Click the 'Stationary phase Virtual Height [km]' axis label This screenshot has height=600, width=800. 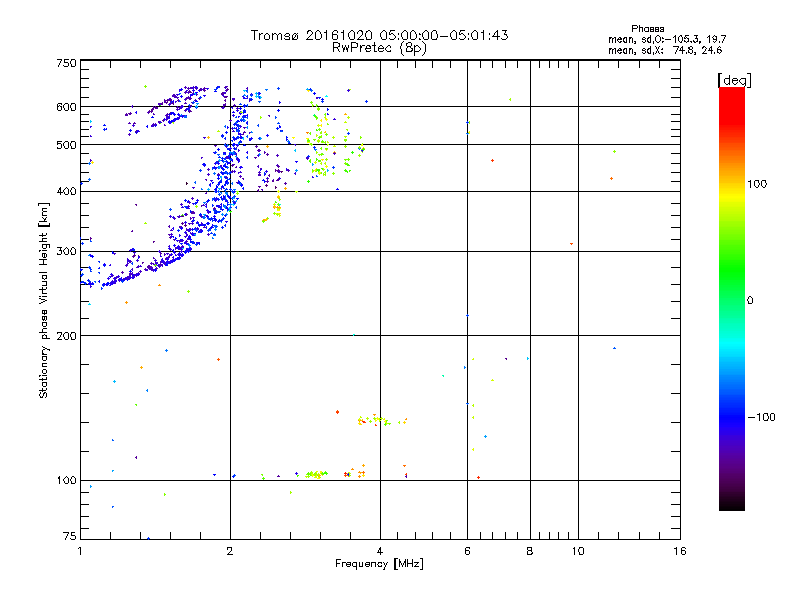pyautogui.click(x=44, y=300)
